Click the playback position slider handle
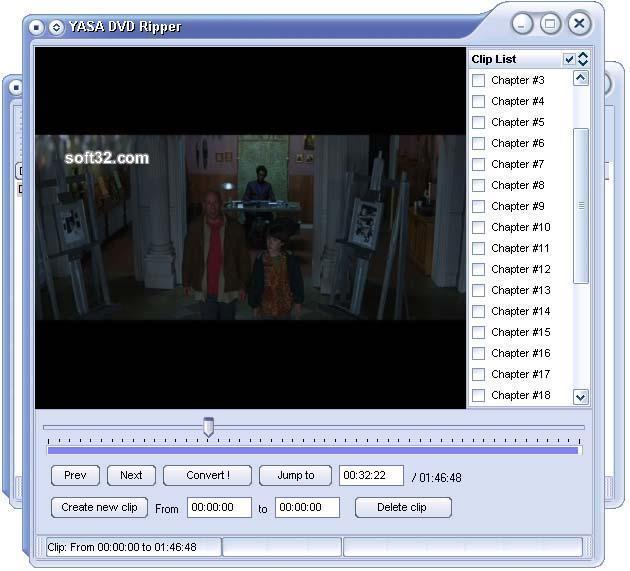 (x=208, y=427)
